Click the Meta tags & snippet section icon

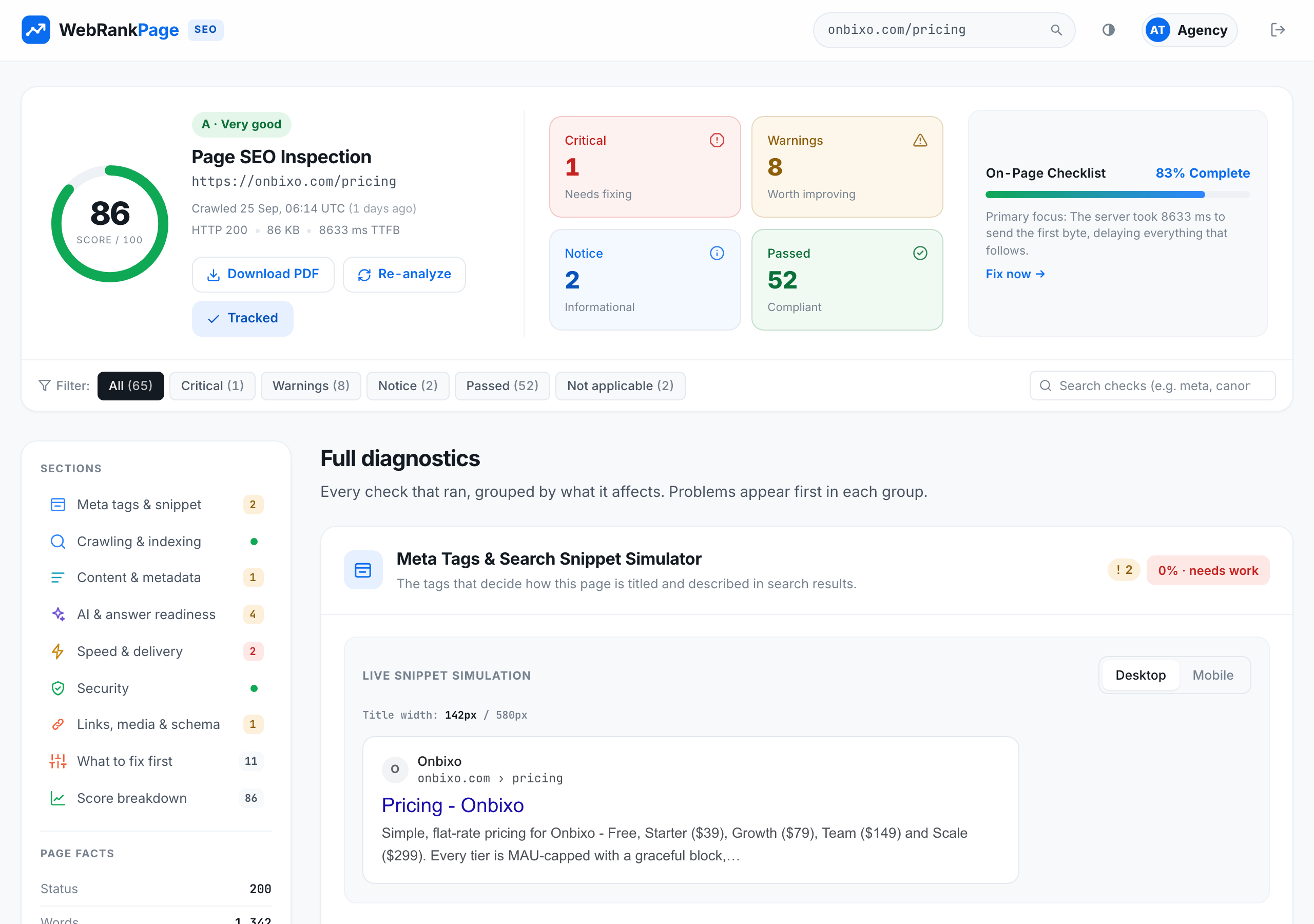click(x=58, y=505)
